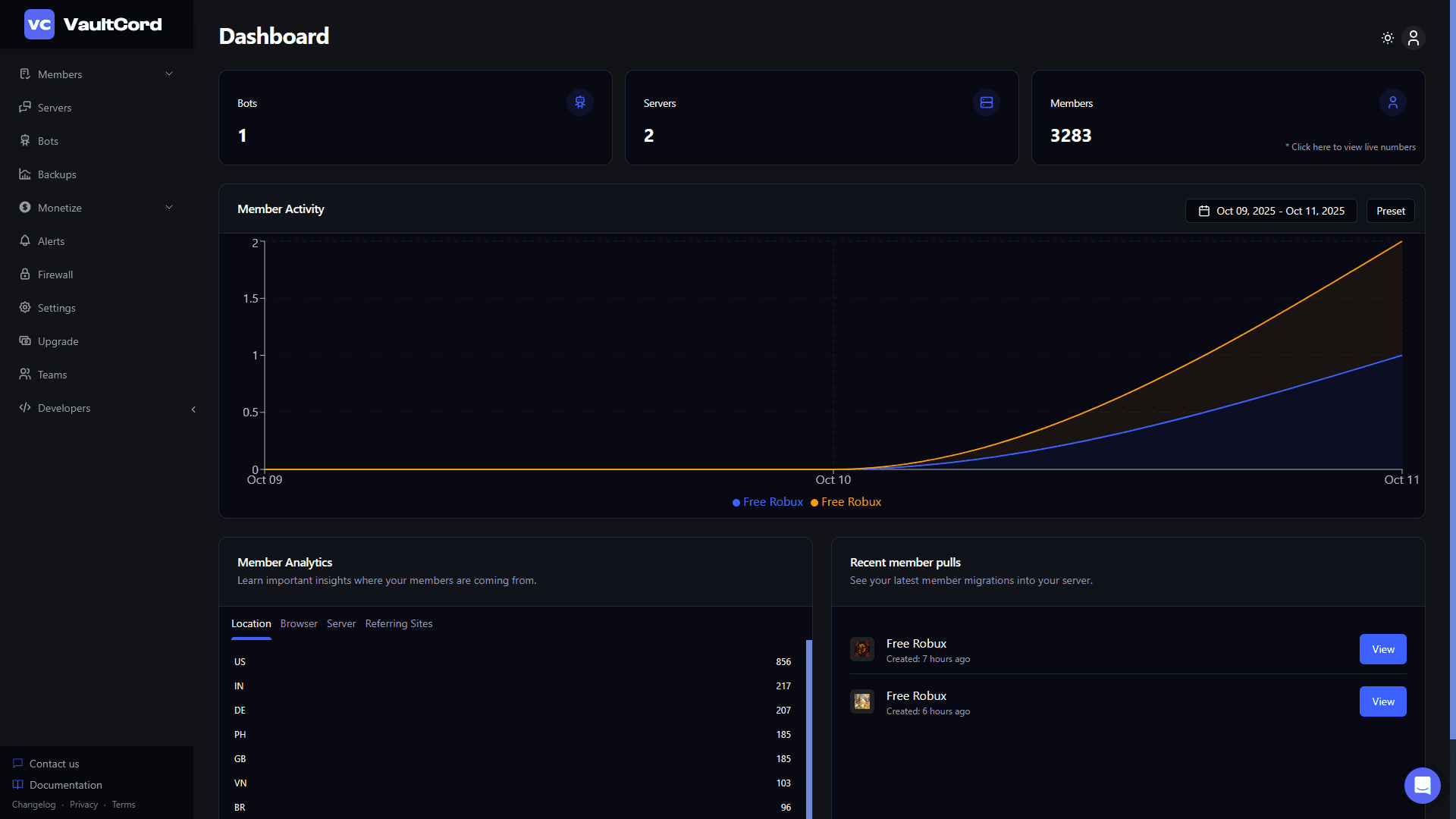This screenshot has width=1456, height=819.
Task: Click the VaultCord logo icon
Action: pyautogui.click(x=39, y=24)
